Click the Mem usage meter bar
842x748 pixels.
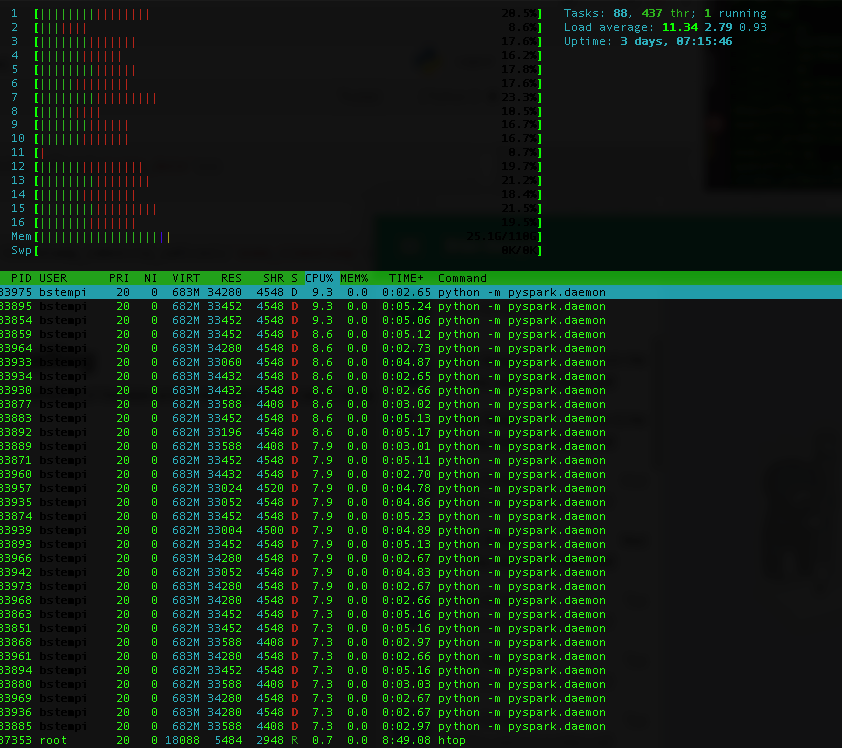pos(288,236)
